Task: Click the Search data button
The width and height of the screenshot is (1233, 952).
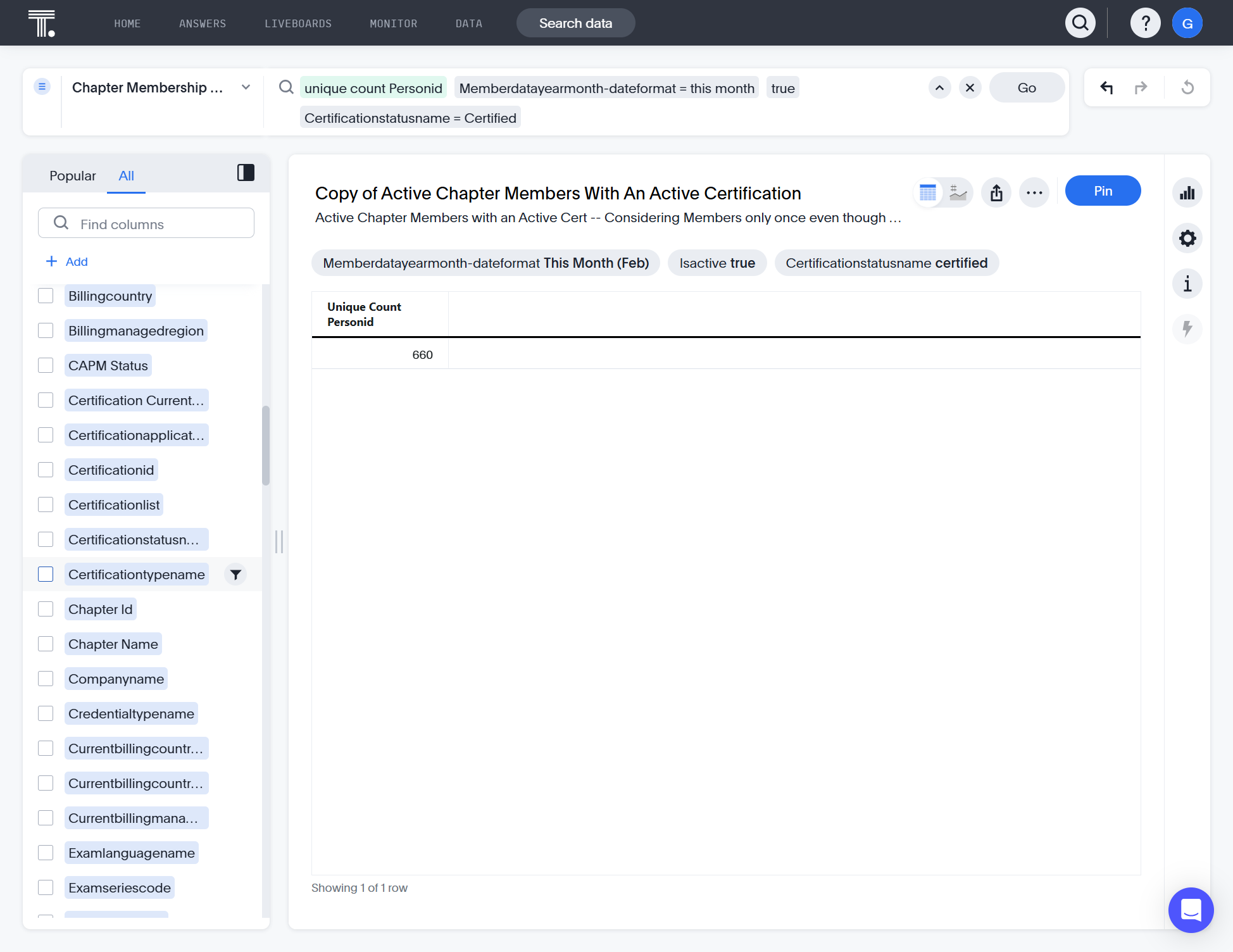Action: coord(575,23)
